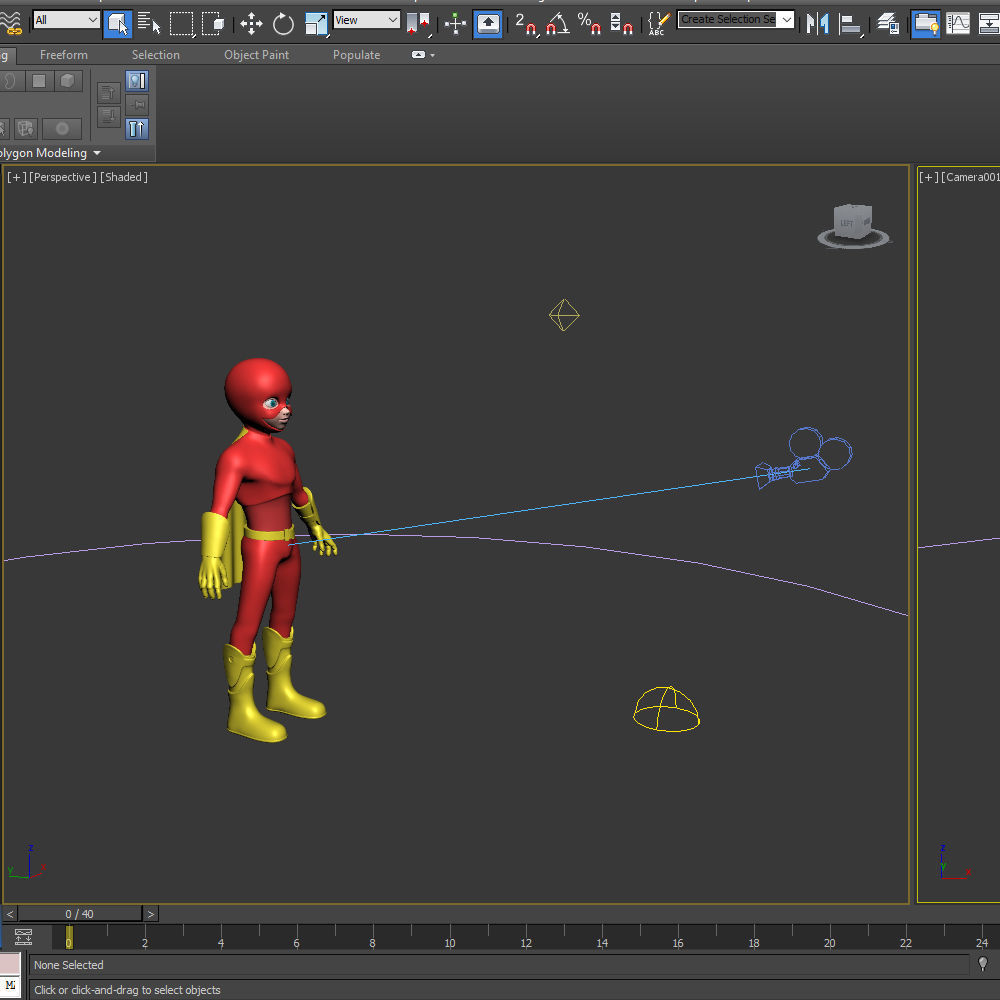Viewport: 1000px width, 1000px height.
Task: Open the Populate tab
Action: (x=357, y=55)
